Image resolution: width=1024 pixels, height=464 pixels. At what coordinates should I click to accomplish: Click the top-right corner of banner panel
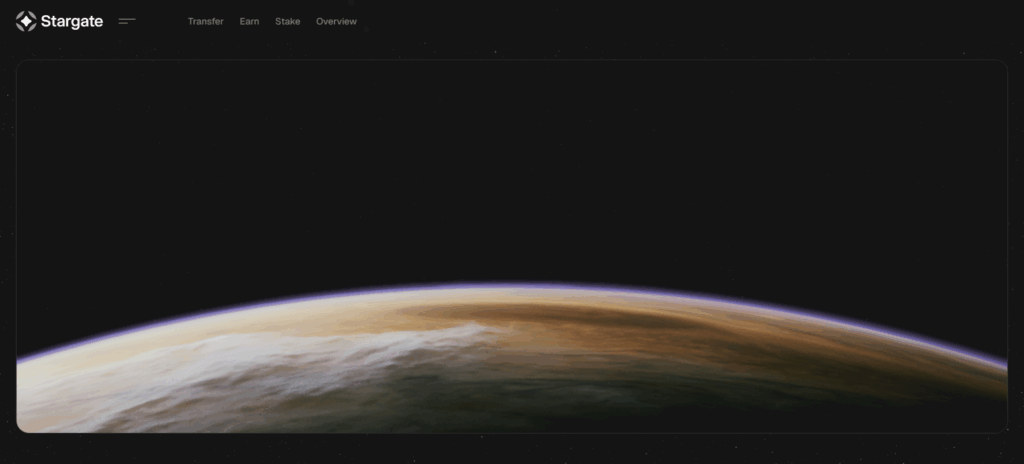[1002, 65]
